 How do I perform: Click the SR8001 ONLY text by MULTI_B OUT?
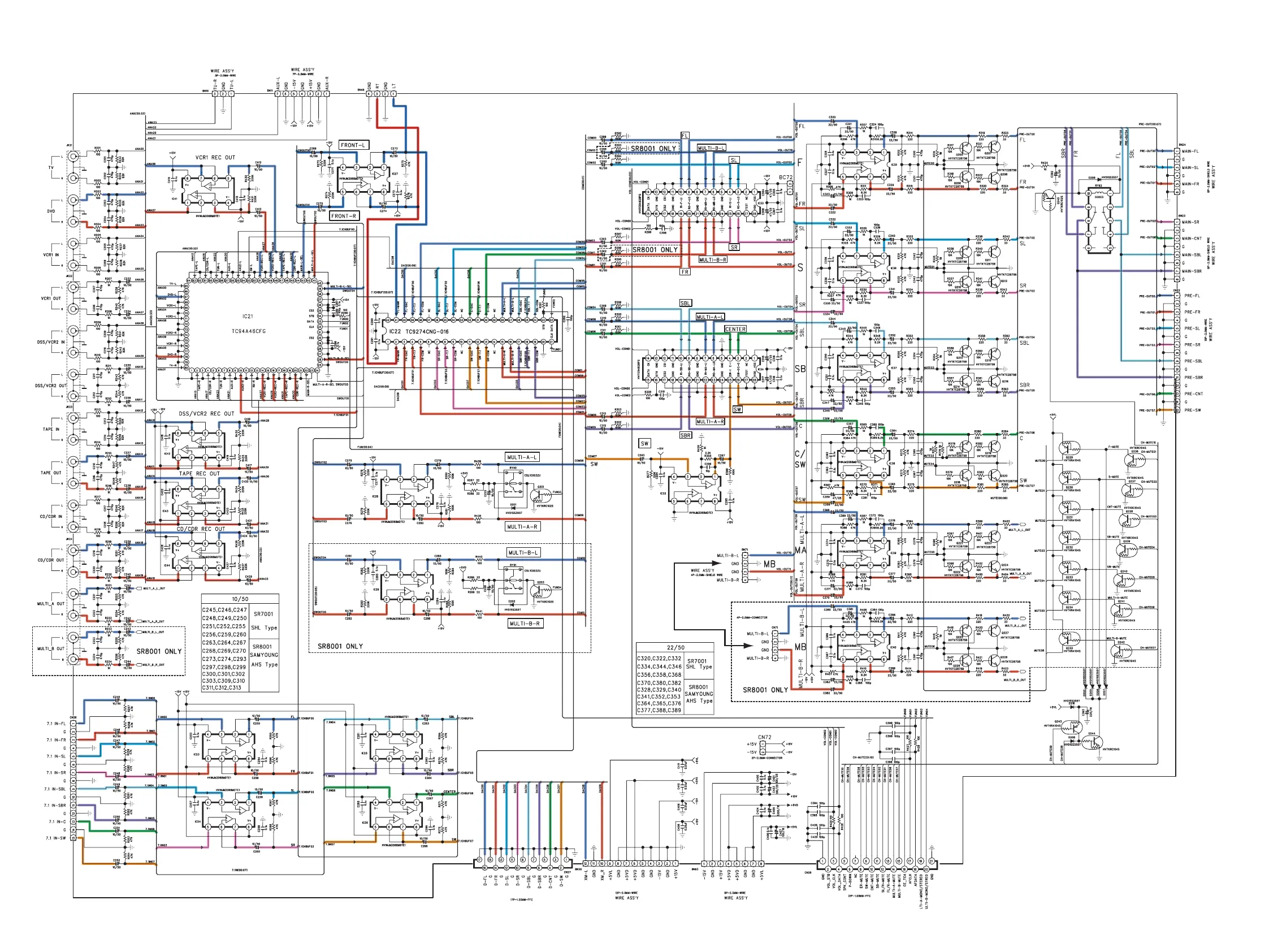coord(159,652)
